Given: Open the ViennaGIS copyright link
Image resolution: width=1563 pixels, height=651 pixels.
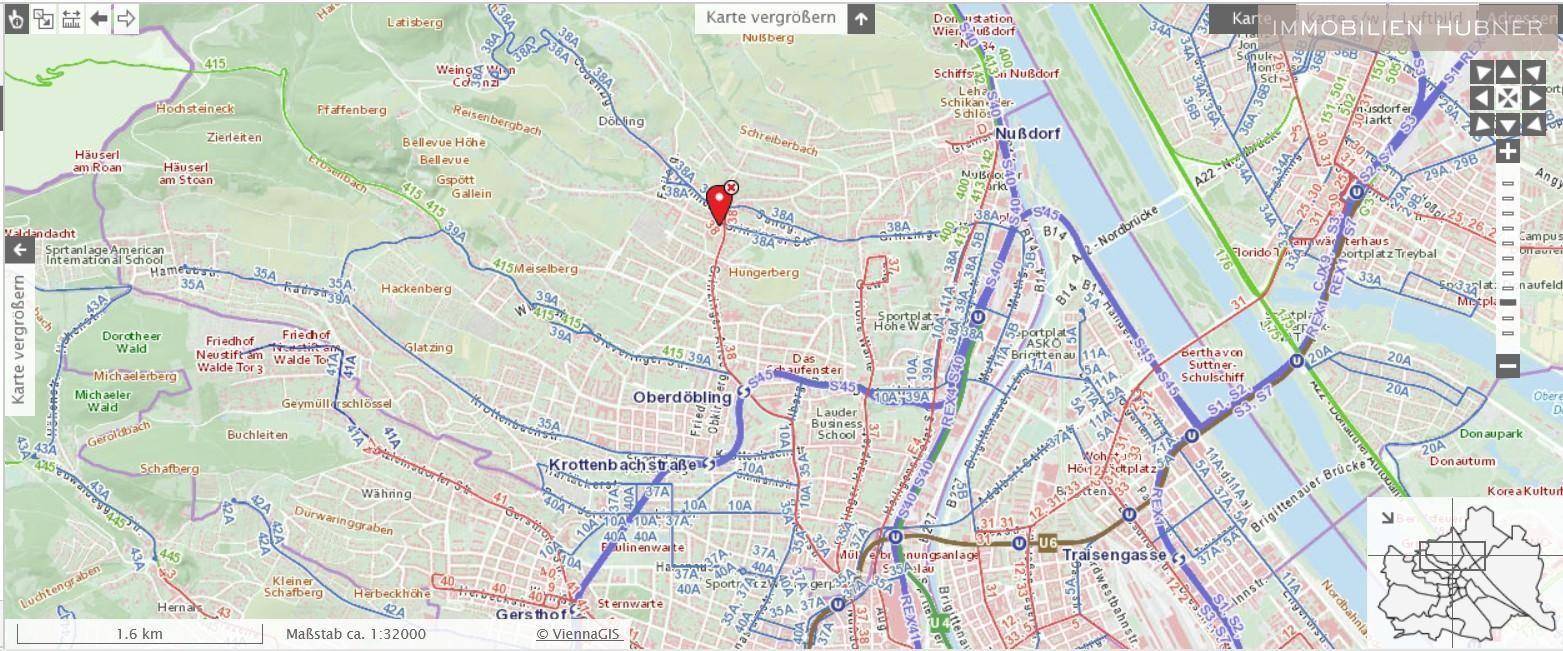Looking at the screenshot, I should [x=580, y=634].
